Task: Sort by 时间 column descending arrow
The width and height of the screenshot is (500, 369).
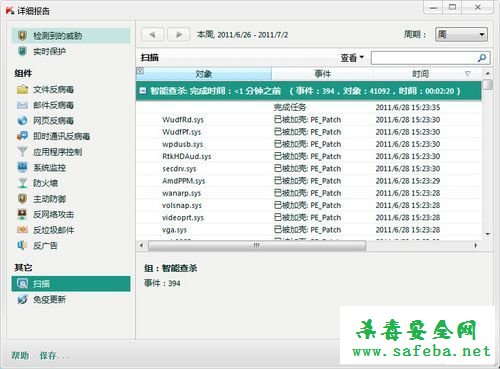Action: (x=468, y=74)
